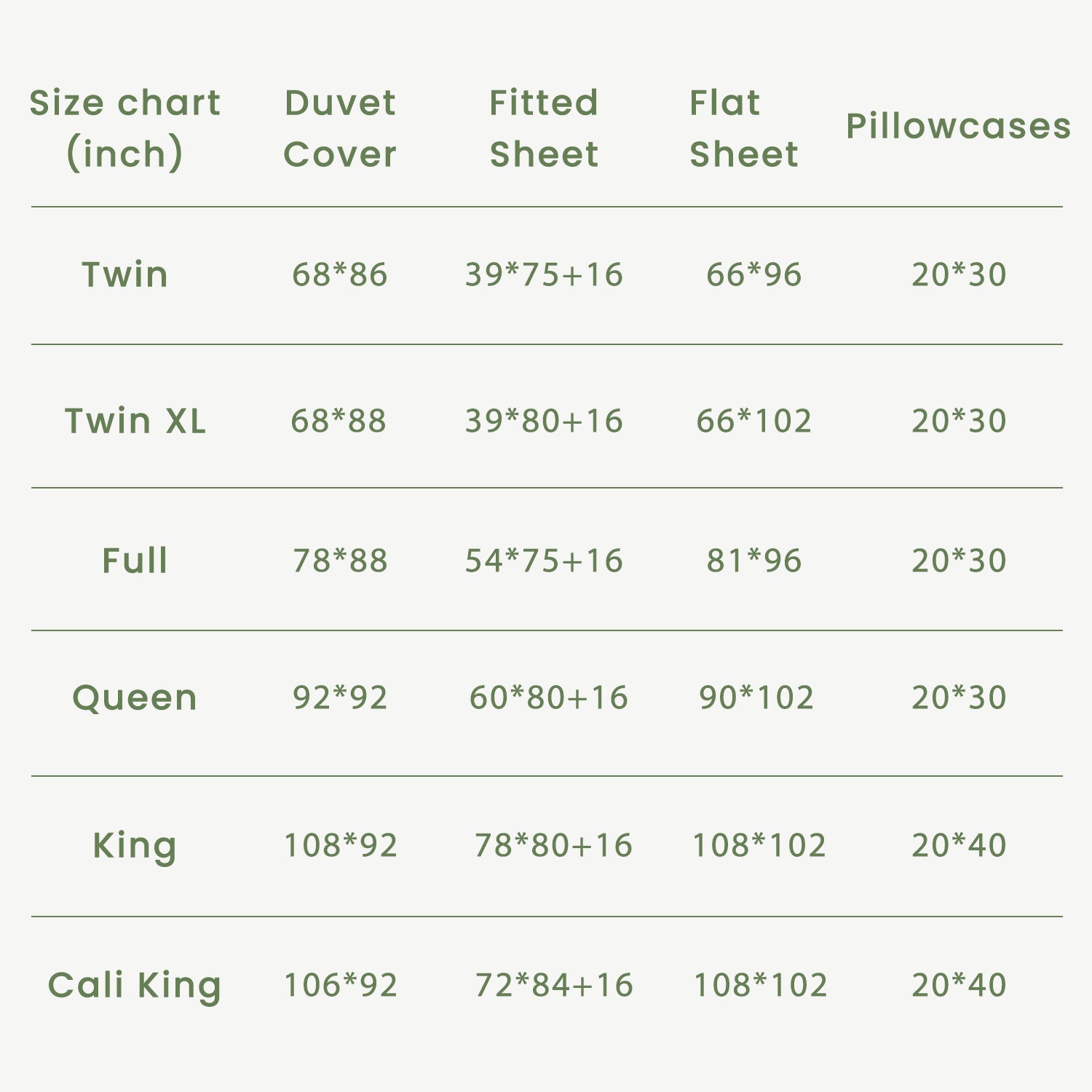Click the King fitted sheet size 78*80+16
The width and height of the screenshot is (1092, 1092).
click(553, 845)
